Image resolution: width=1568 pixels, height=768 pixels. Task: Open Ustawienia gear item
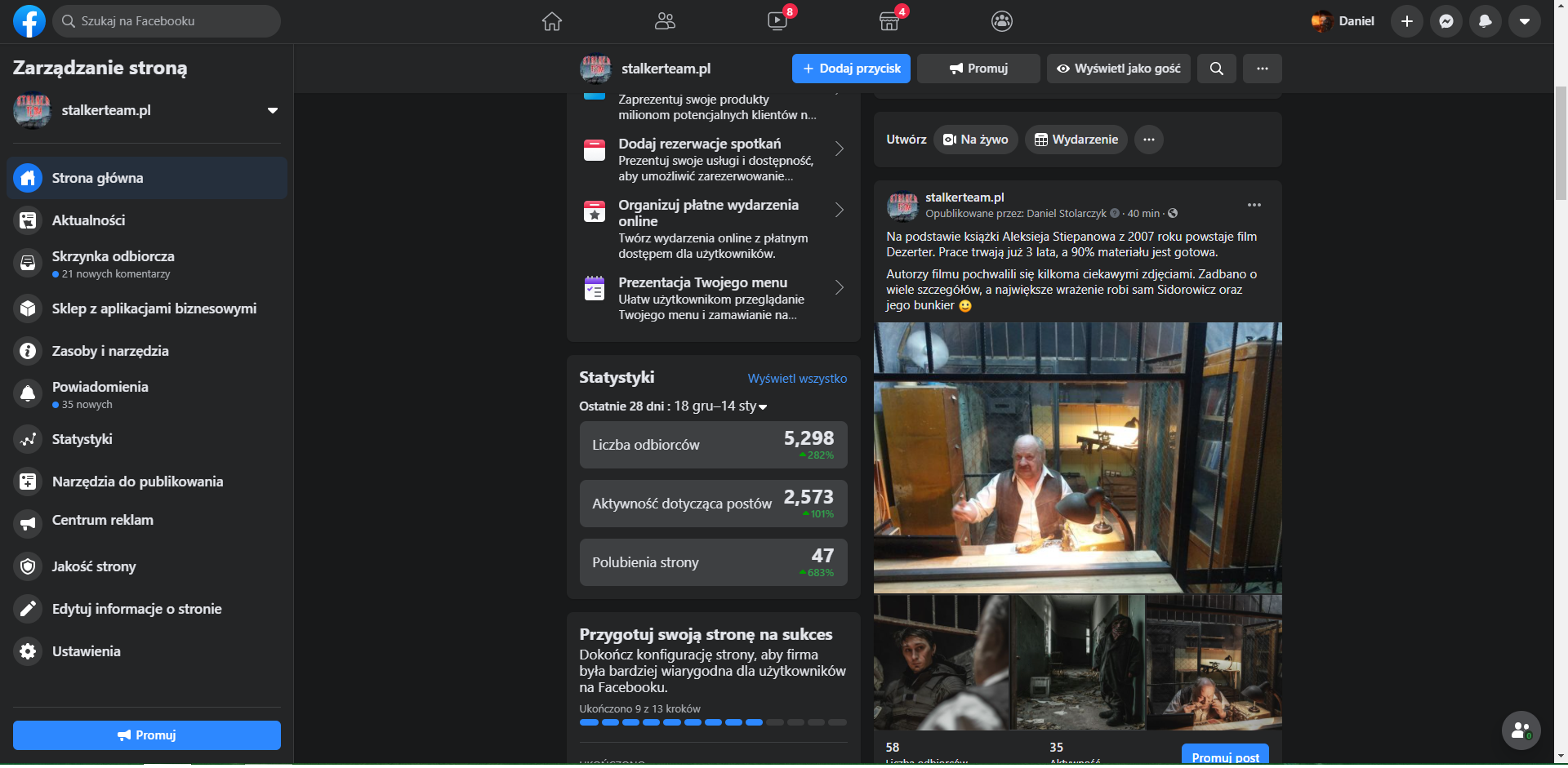click(x=147, y=651)
